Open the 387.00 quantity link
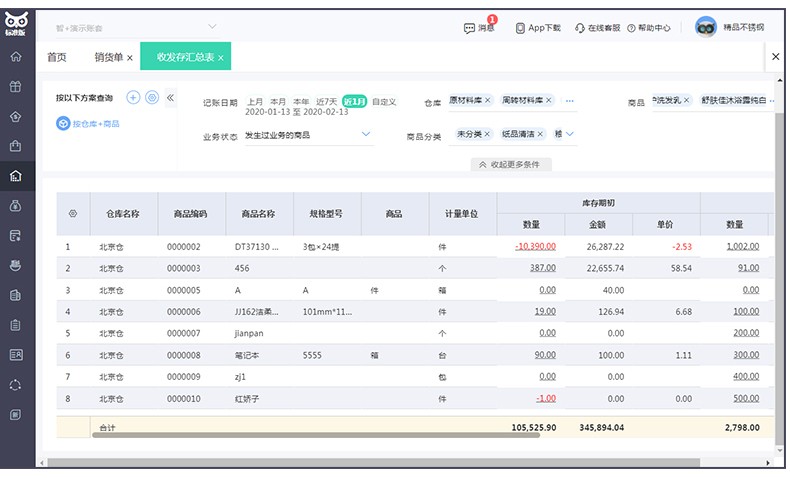Image resolution: width=790 pixels, height=478 pixels. 543,268
